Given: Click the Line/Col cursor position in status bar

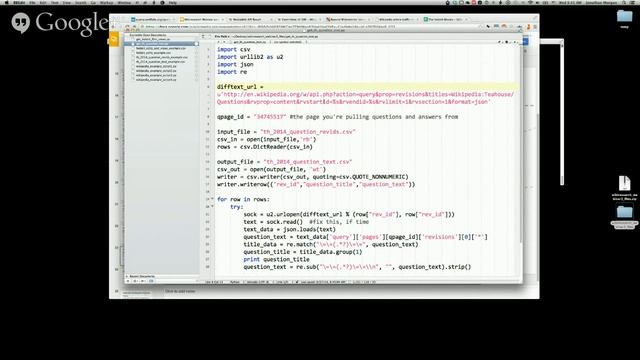Looking at the screenshot, I should pyautogui.click(x=214, y=282).
